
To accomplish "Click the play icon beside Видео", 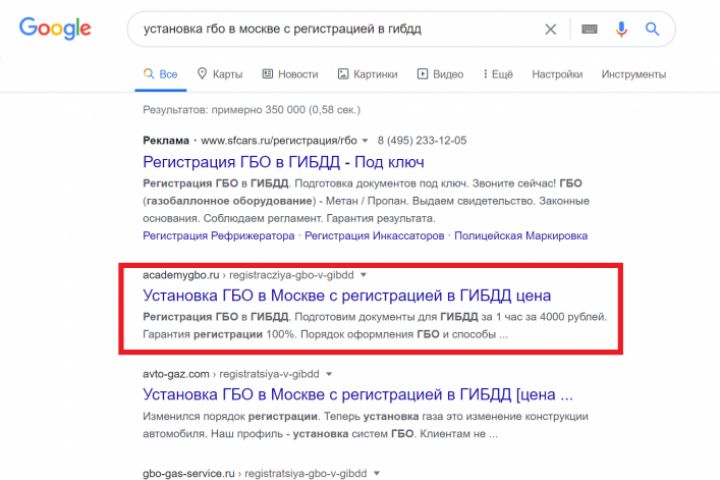I will [x=422, y=73].
